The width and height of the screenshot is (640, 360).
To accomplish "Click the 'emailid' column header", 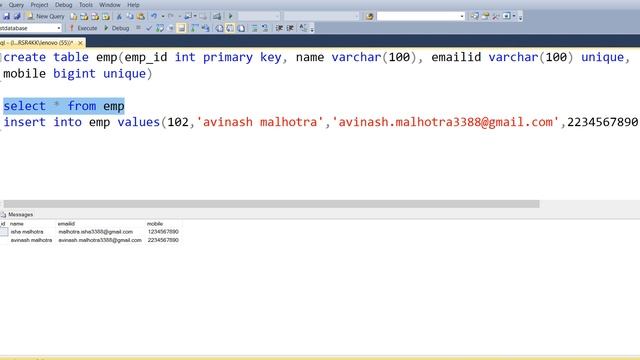I will 66,224.
